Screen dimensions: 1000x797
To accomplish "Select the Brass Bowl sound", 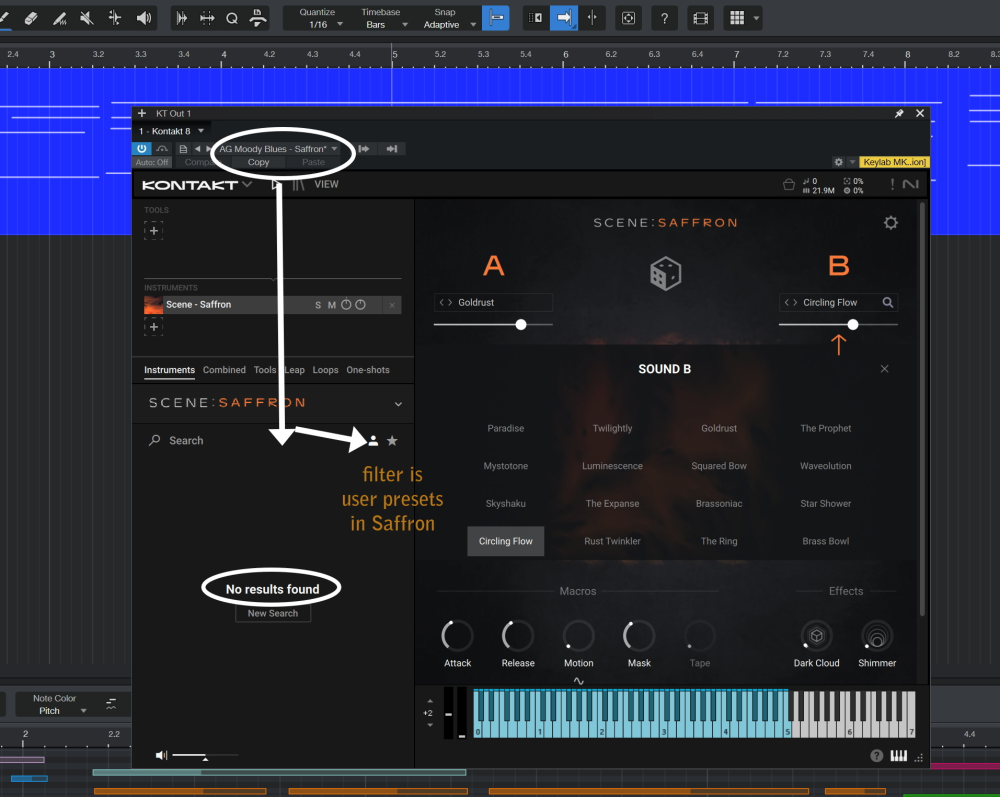I will pyautogui.click(x=826, y=541).
